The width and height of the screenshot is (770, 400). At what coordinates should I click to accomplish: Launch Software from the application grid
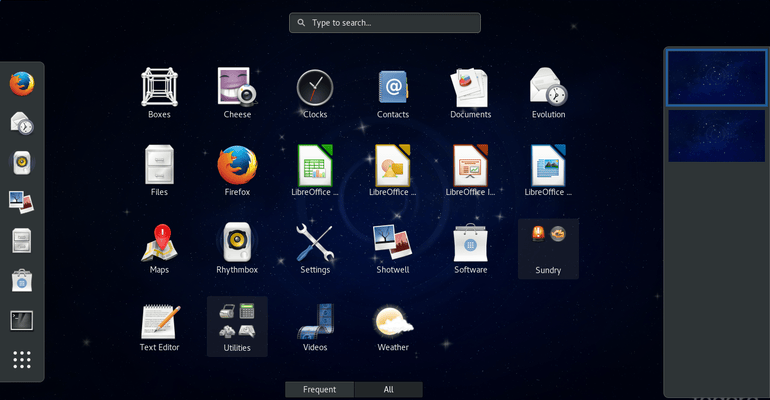[470, 248]
